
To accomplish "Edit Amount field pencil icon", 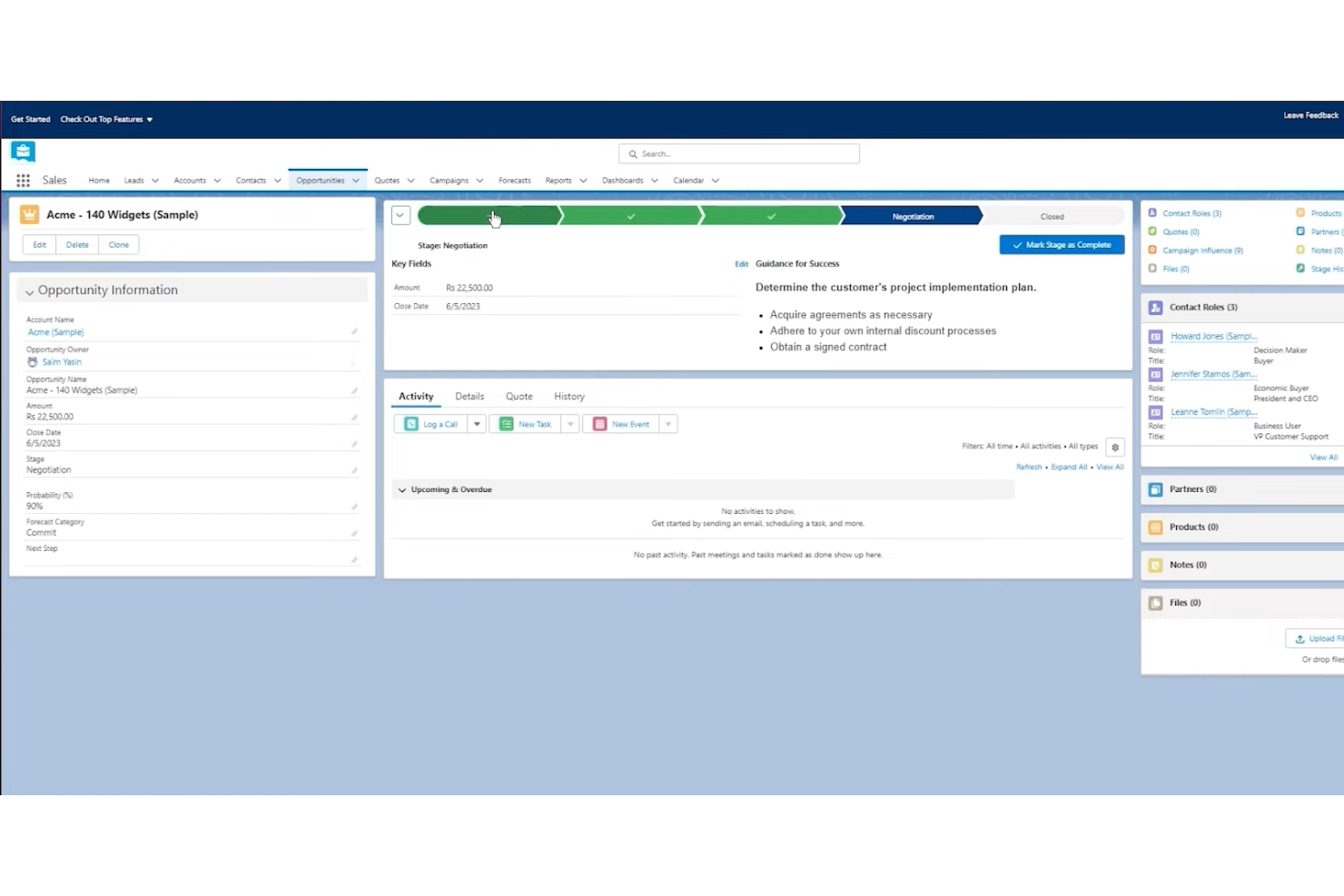I will 354,418.
